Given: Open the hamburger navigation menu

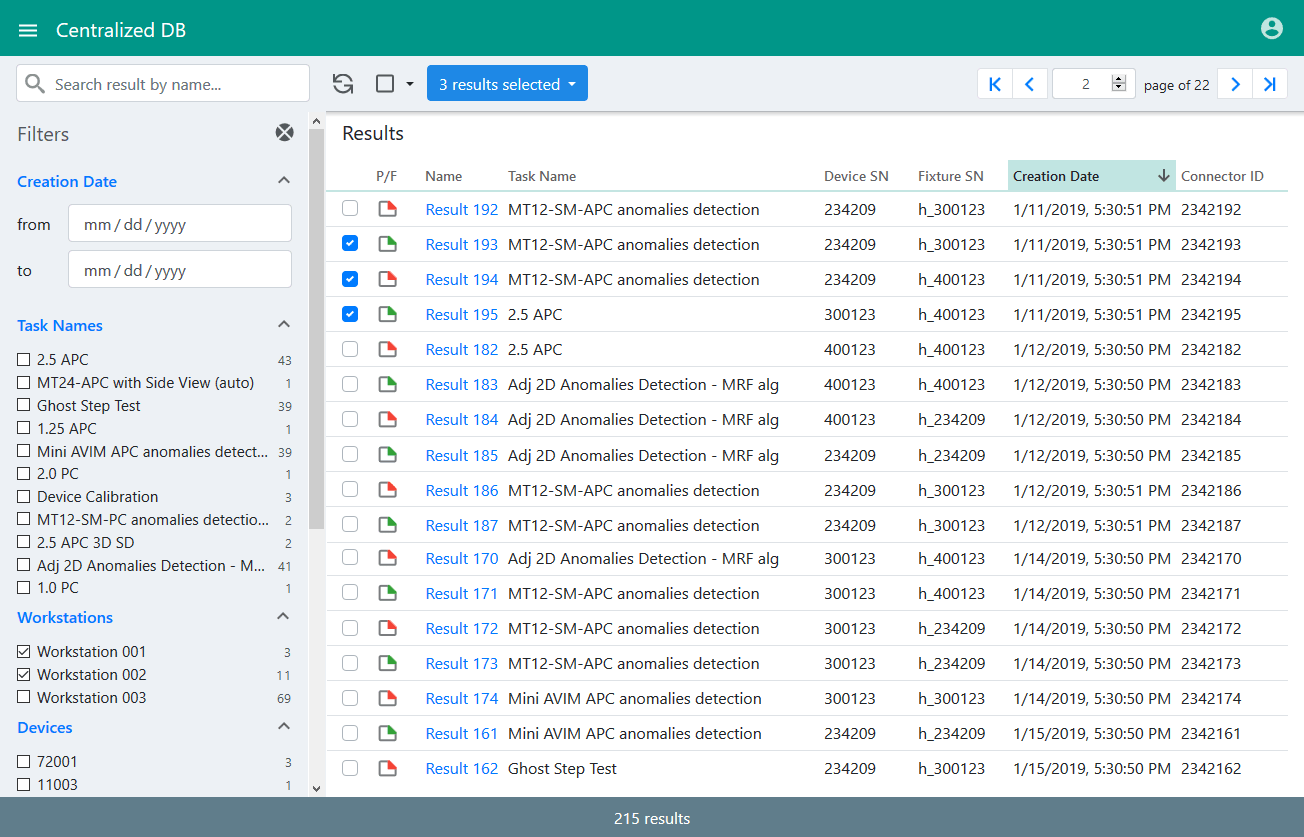Looking at the screenshot, I should click(28, 30).
